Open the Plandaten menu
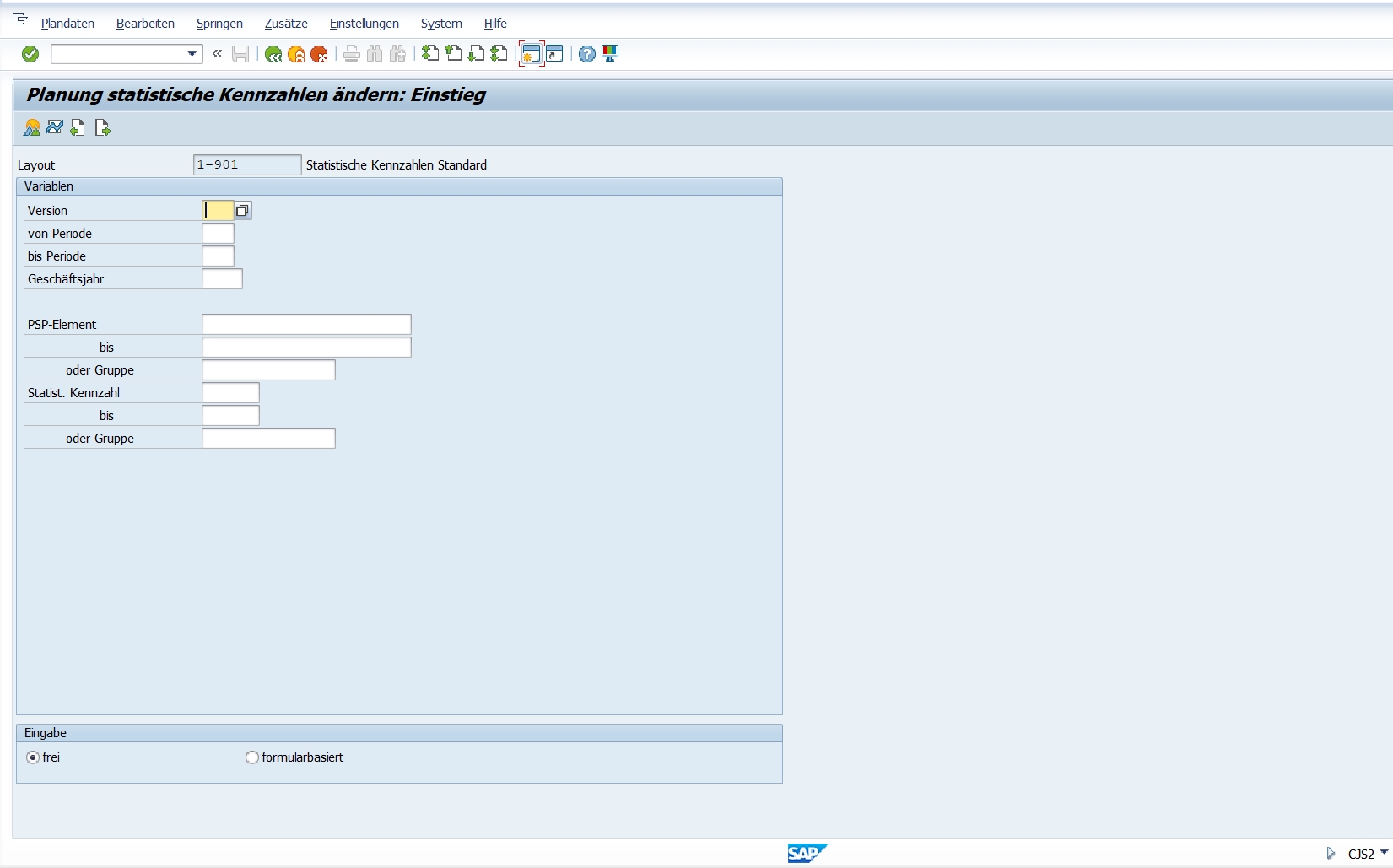This screenshot has height=868, width=1393. 67,24
